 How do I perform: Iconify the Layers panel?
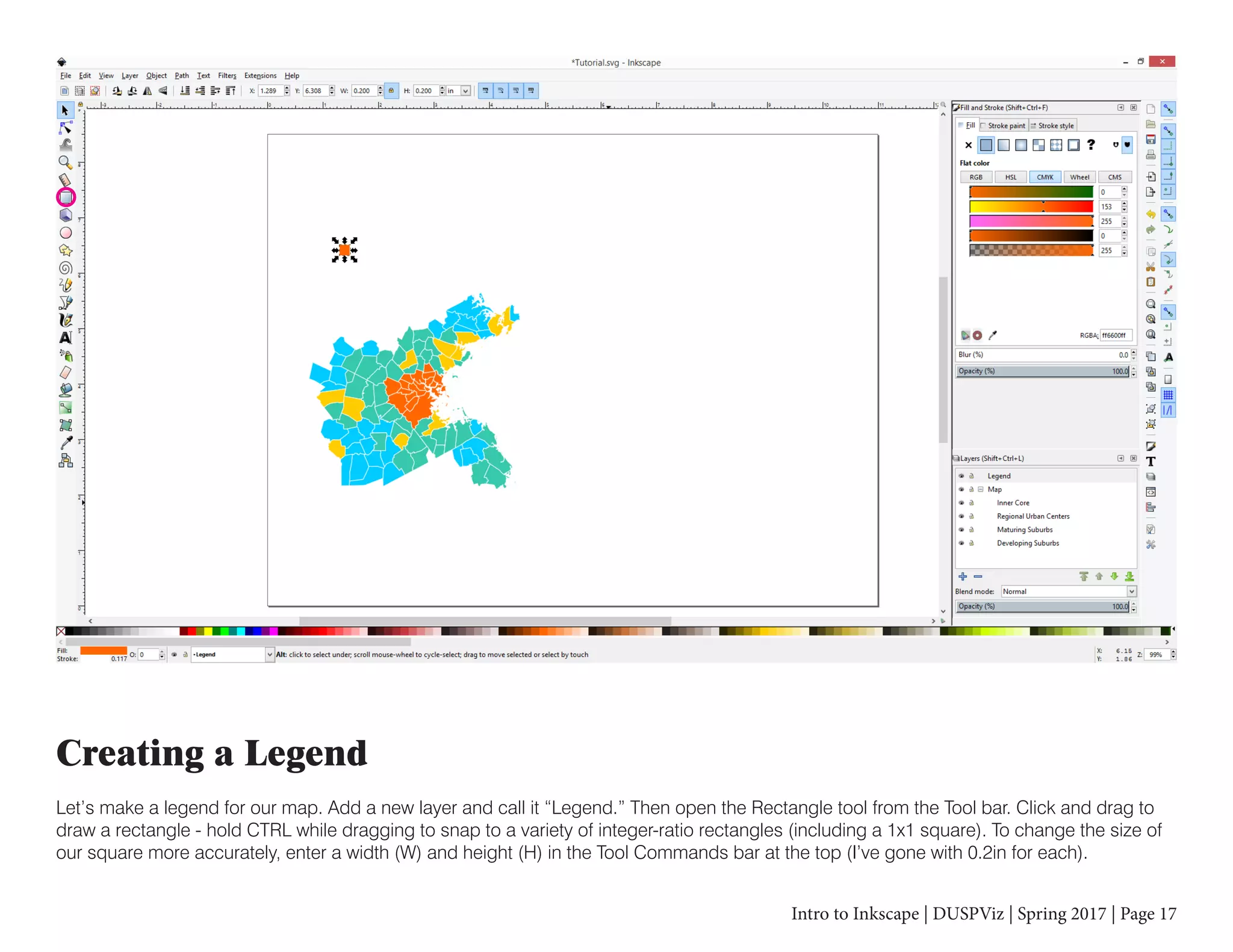point(1120,459)
